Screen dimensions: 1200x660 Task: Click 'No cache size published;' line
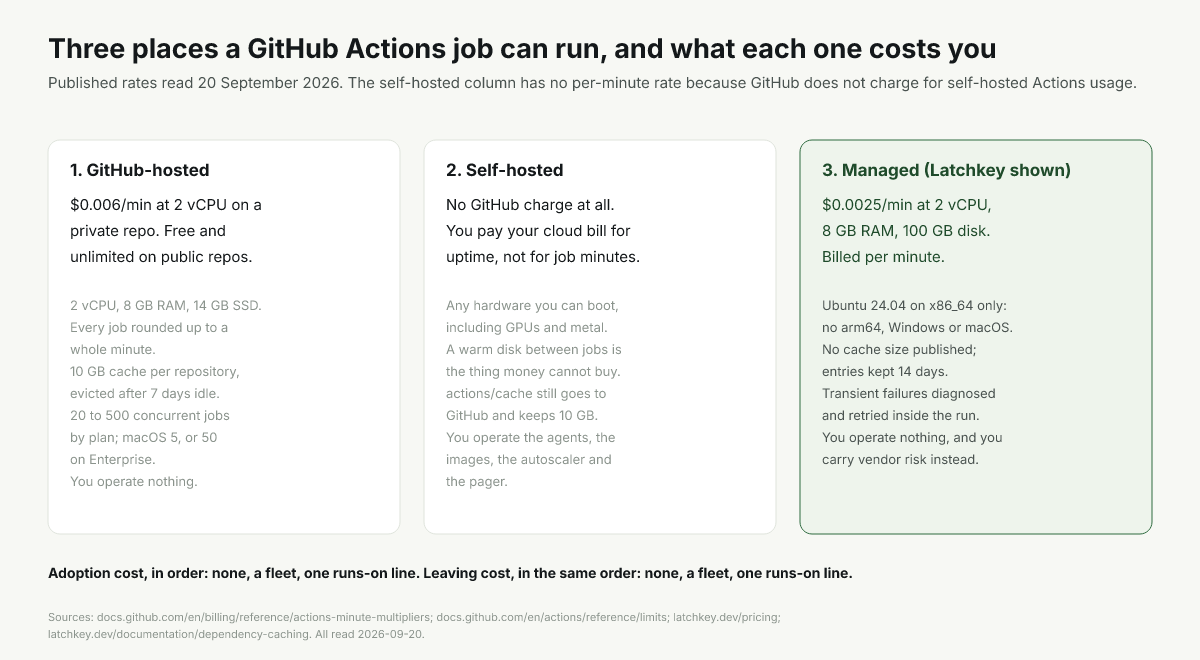[899, 349]
